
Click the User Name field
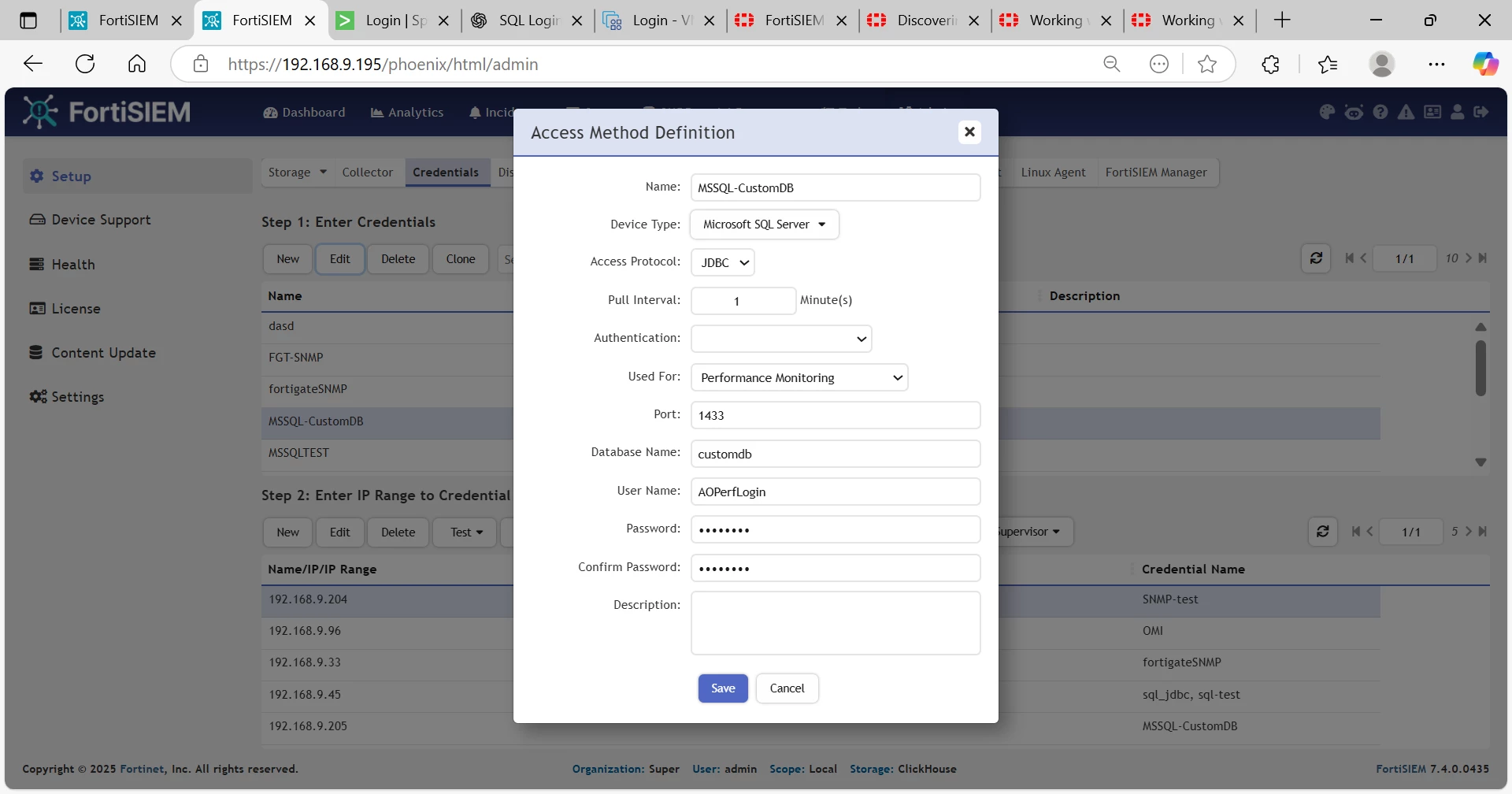(x=836, y=492)
